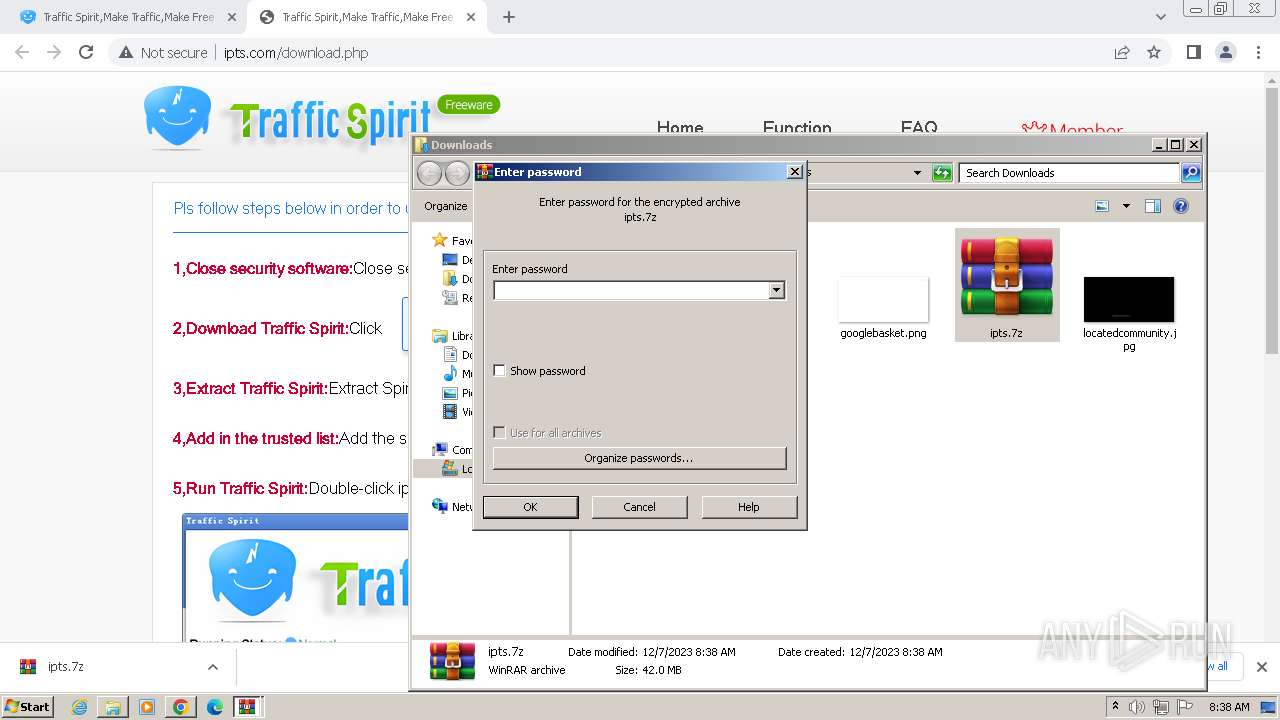Select Computer in the navigation pane

(440, 450)
